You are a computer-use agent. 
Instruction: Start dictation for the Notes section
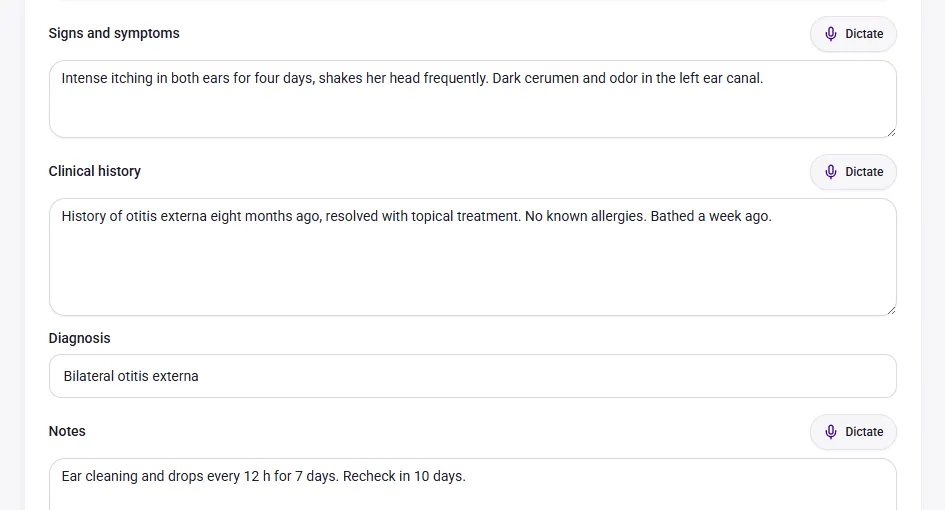tap(853, 432)
